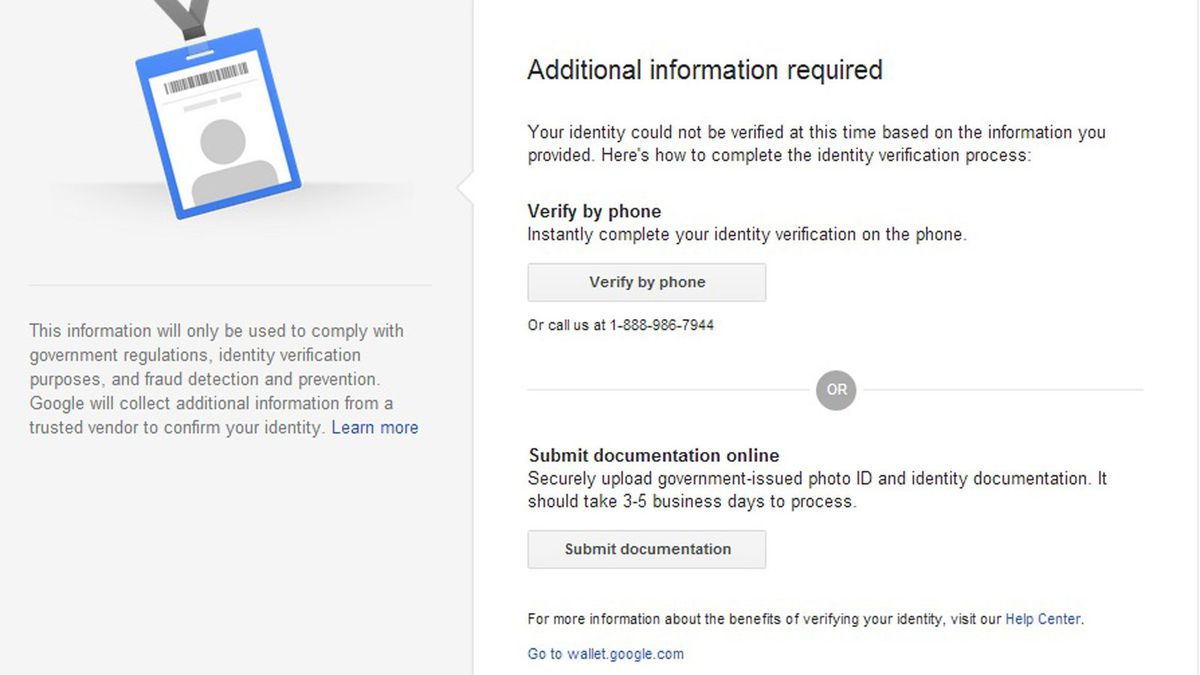This screenshot has height=675, width=1200.
Task: Click the barcode on the ID badge
Action: (205, 80)
